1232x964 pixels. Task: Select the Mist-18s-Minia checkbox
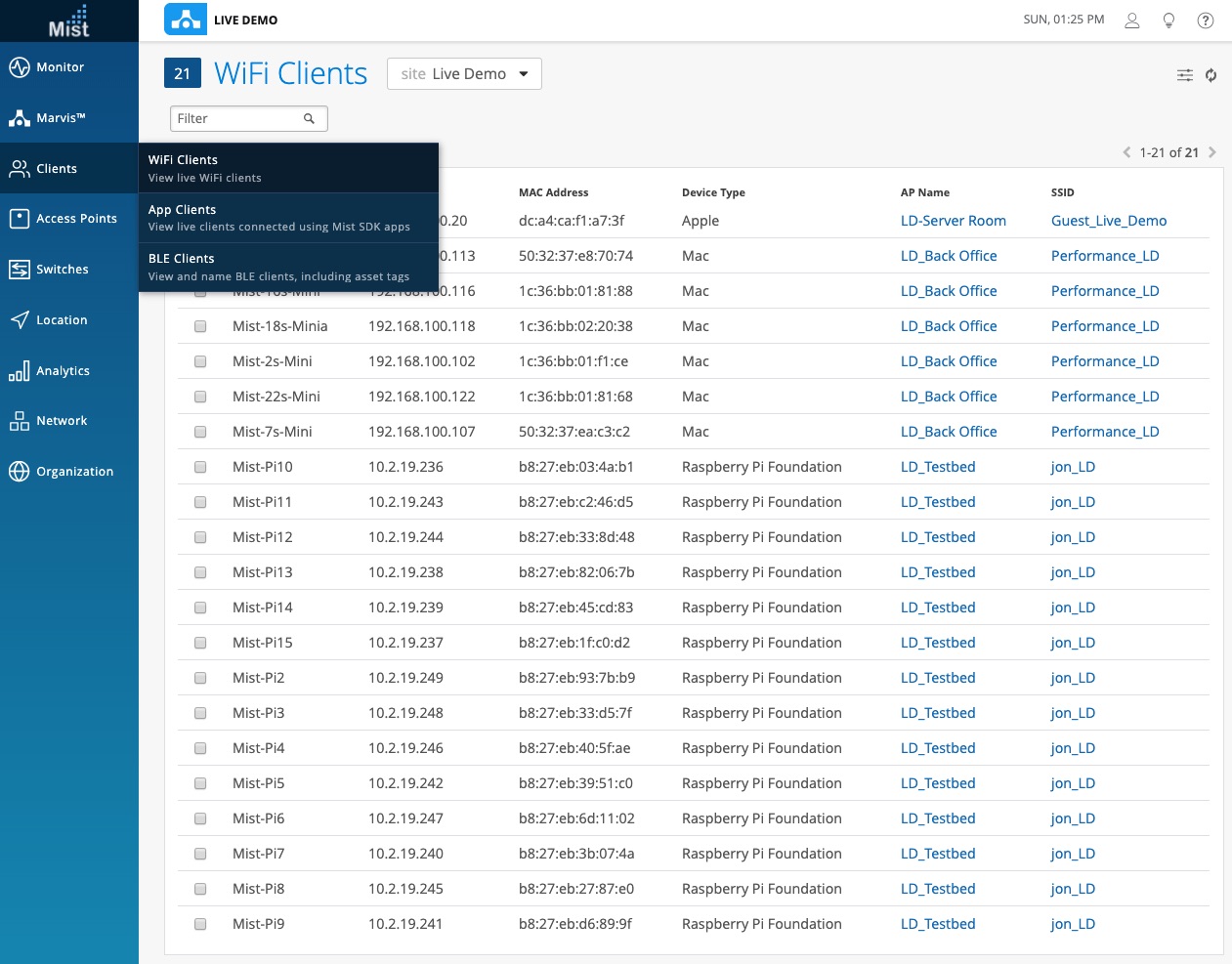[200, 326]
